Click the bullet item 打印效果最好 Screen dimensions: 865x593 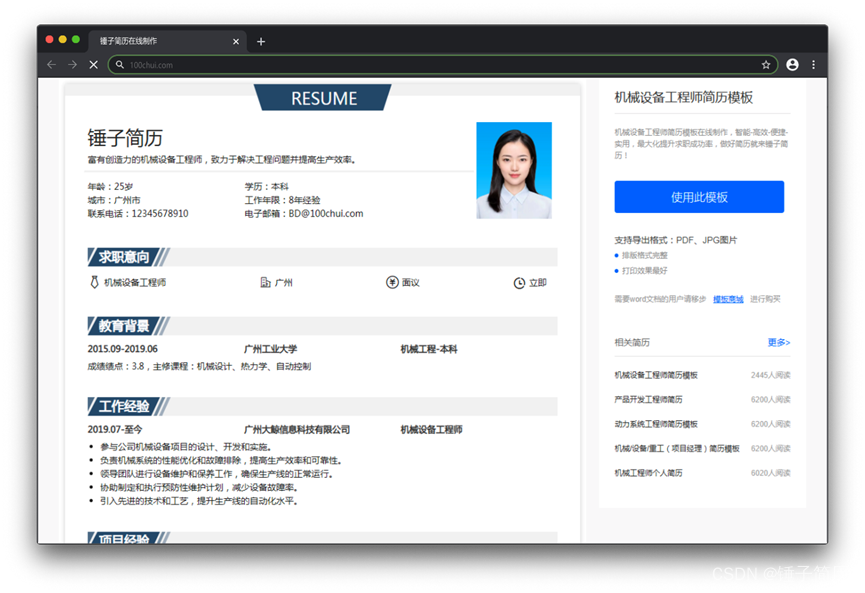644,271
